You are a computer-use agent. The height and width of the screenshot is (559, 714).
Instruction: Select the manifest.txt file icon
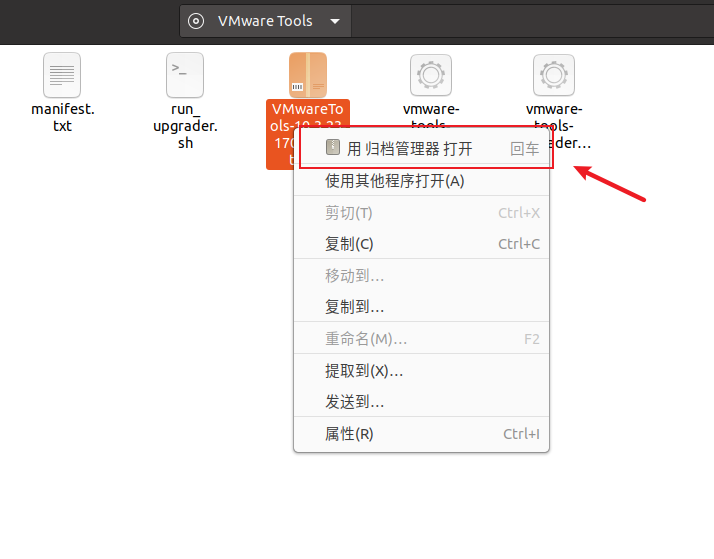pyautogui.click(x=62, y=75)
